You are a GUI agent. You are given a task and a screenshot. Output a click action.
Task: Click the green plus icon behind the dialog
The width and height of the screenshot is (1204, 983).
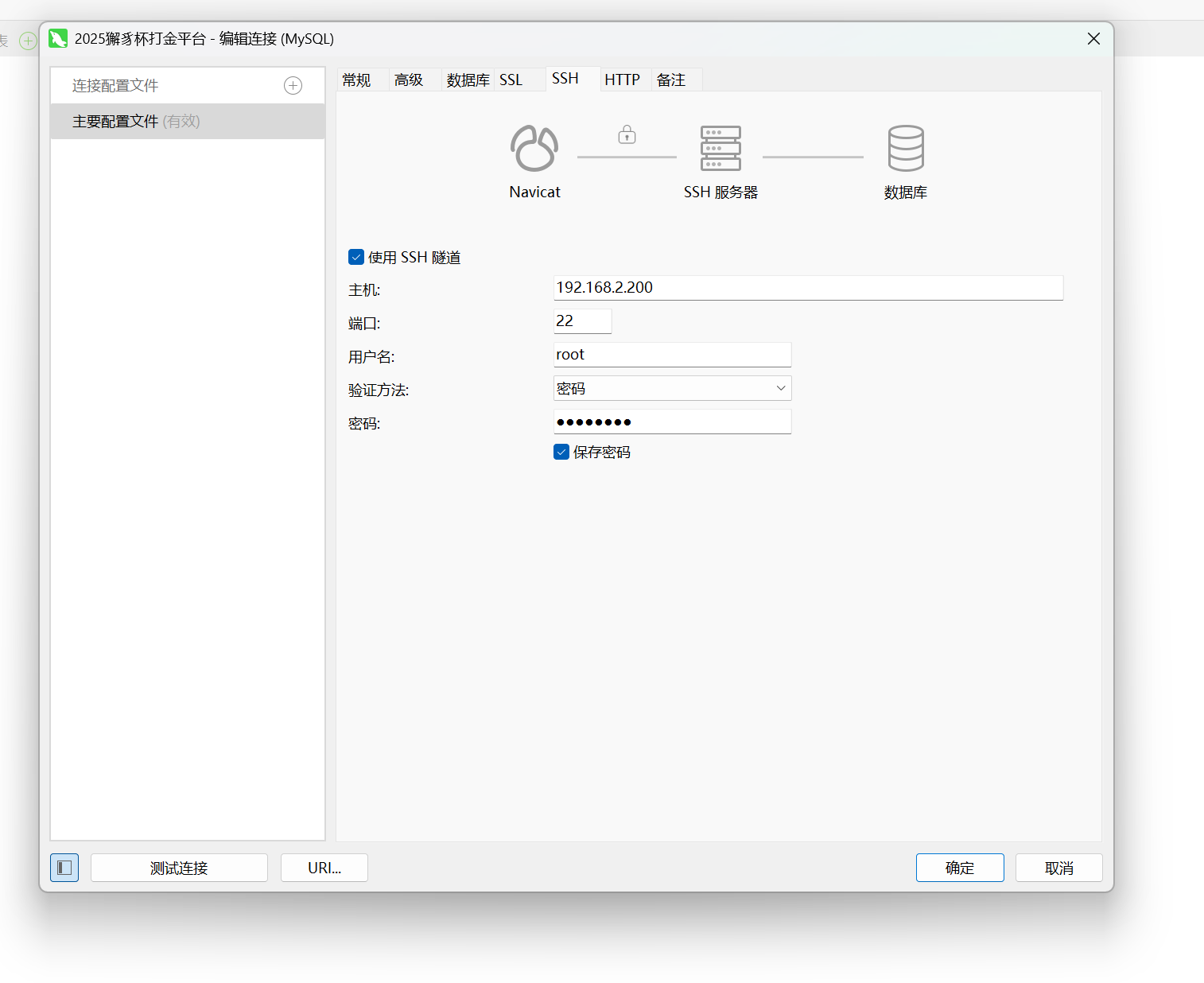28,41
